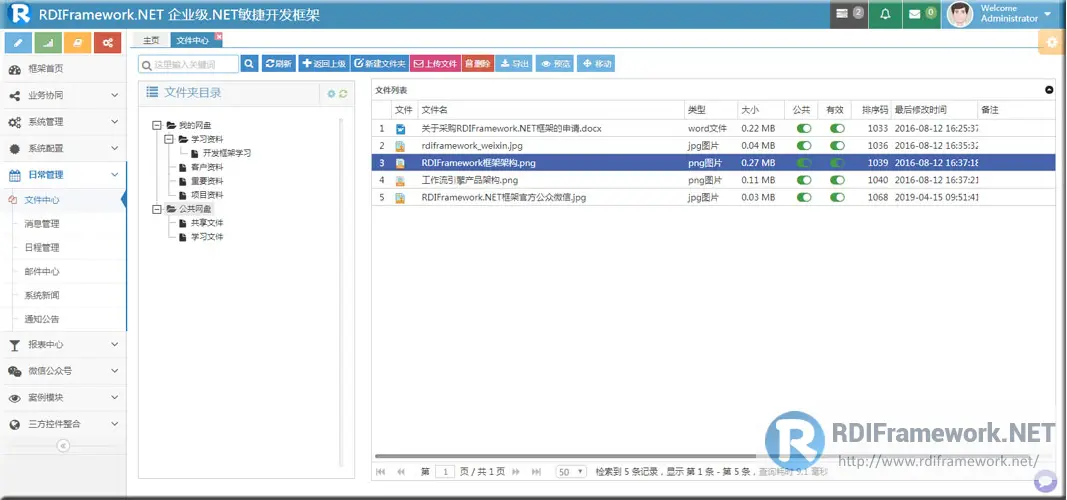The image size is (1067, 500).
Task: Go to next page in pager
Action: [x=516, y=471]
